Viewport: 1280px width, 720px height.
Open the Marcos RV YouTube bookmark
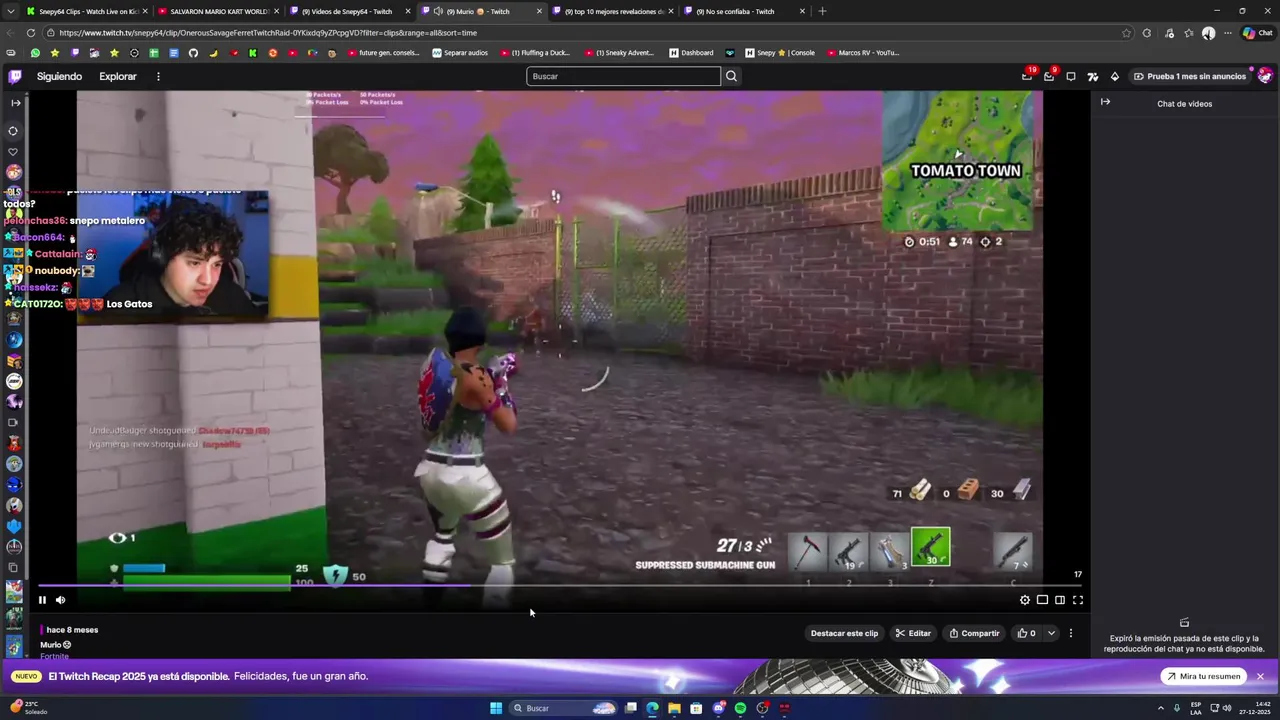tap(863, 53)
